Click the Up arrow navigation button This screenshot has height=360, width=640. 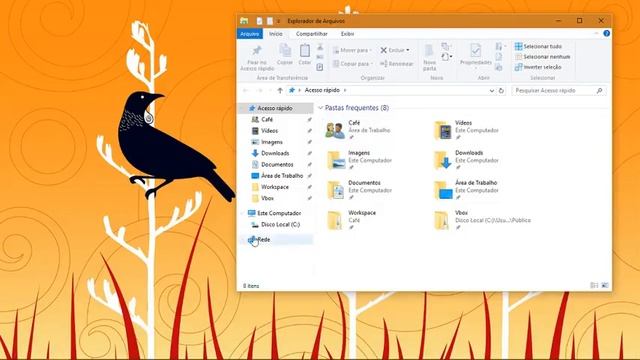(280, 90)
